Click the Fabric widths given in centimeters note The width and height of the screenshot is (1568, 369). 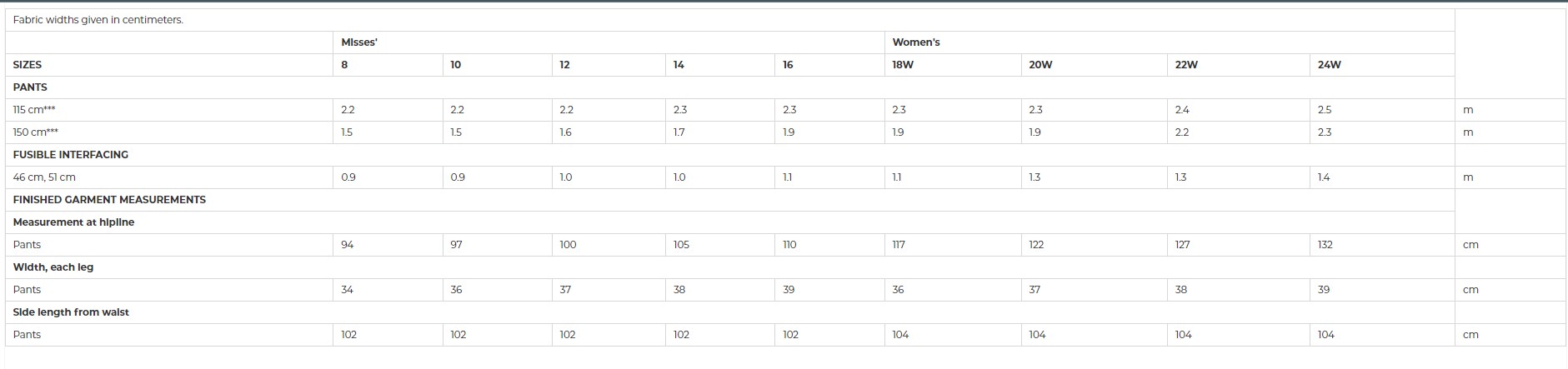(98, 20)
